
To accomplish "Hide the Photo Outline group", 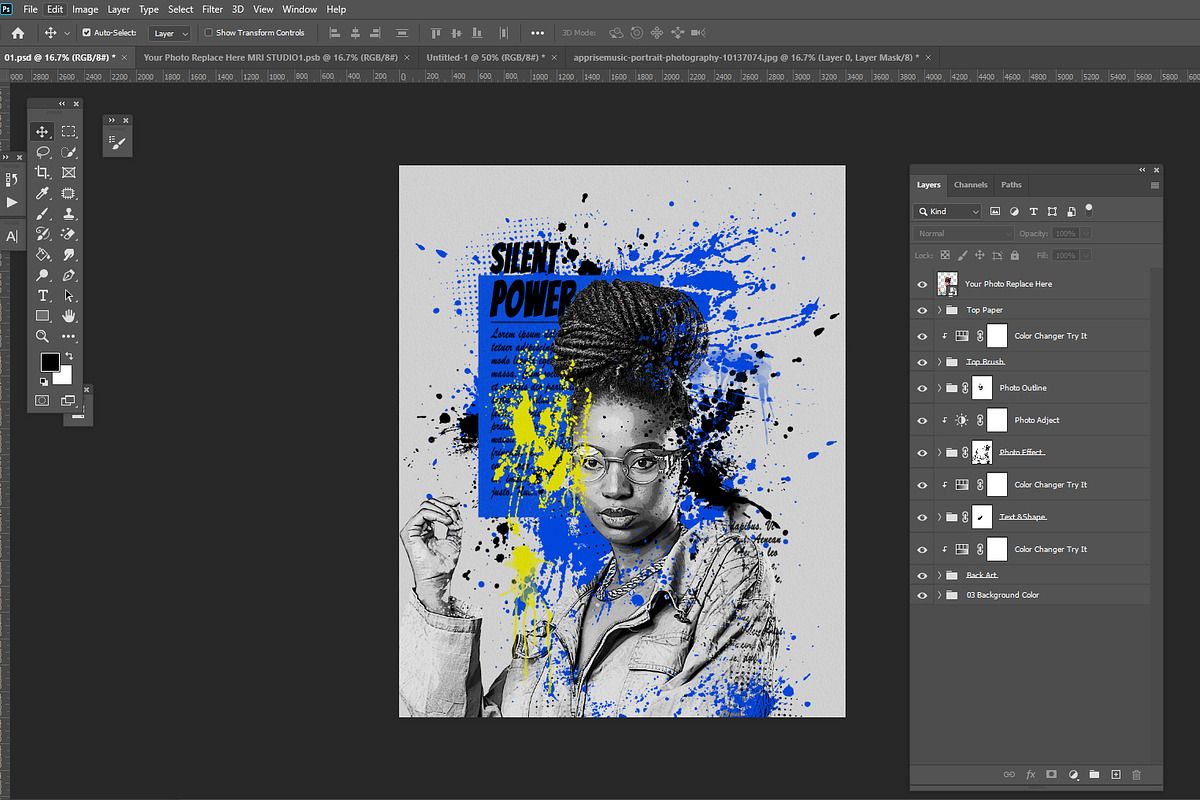I will coord(922,388).
